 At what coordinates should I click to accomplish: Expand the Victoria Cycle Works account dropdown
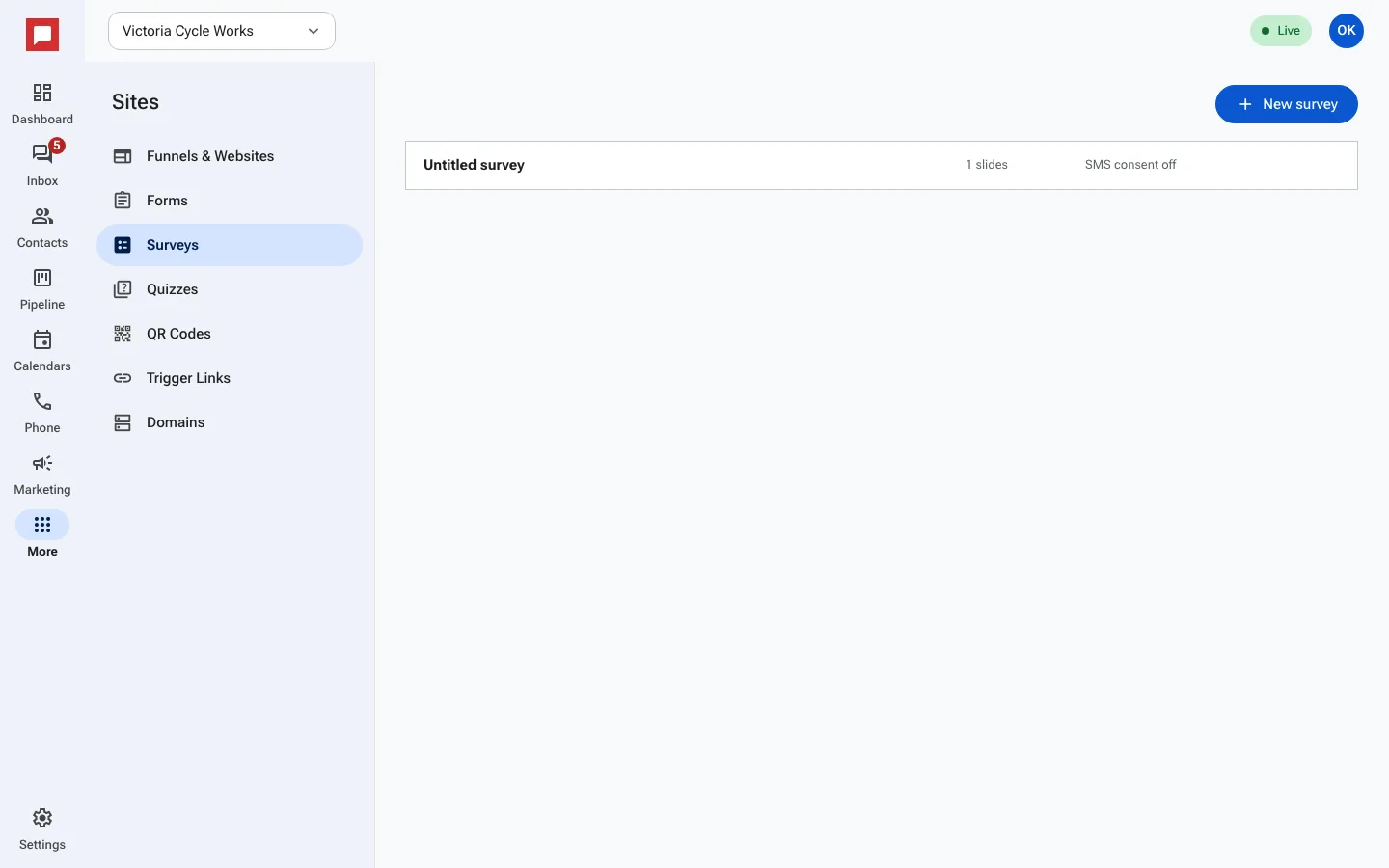coord(222,31)
